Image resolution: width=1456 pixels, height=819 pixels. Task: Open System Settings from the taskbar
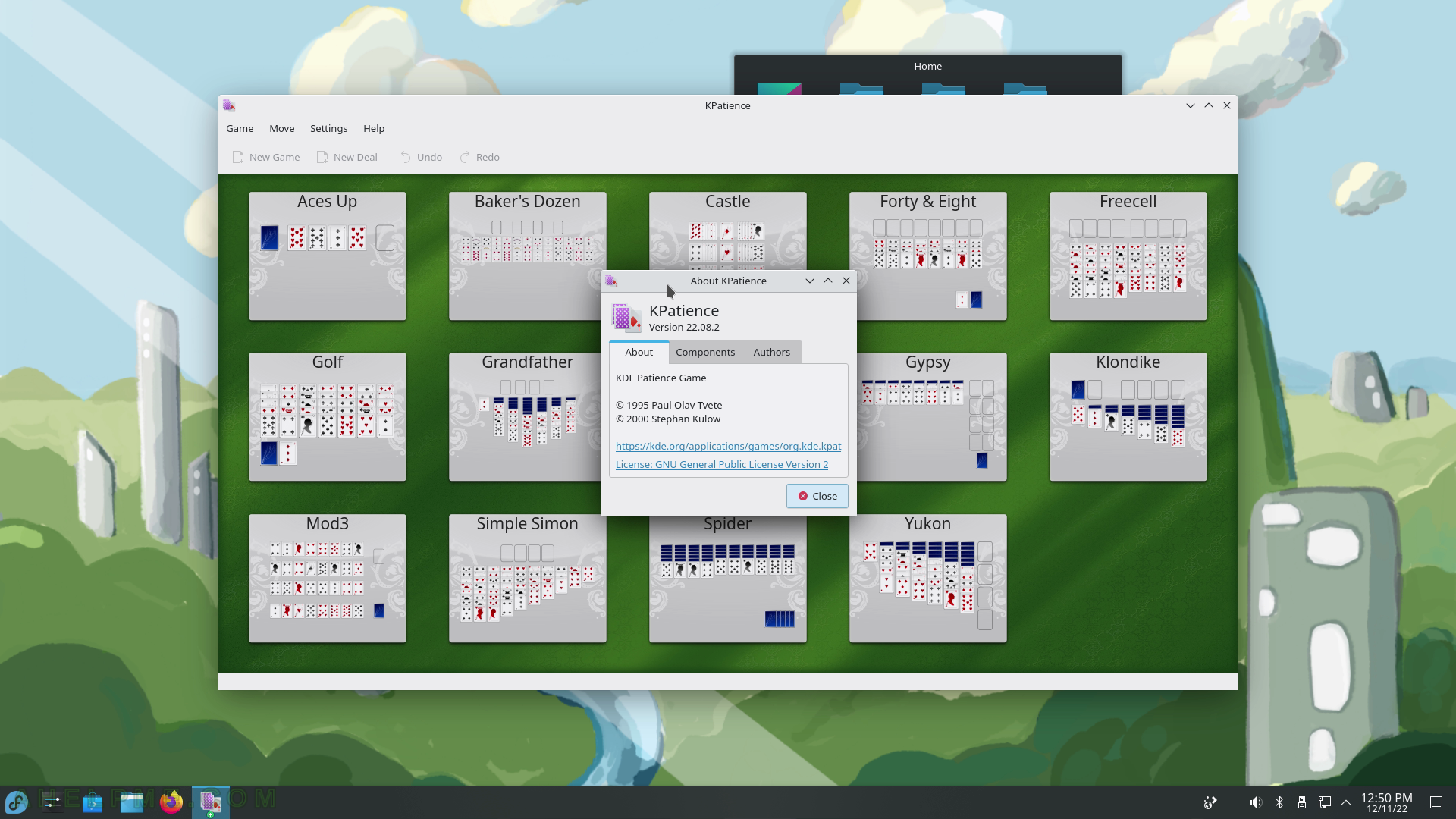coord(53,802)
